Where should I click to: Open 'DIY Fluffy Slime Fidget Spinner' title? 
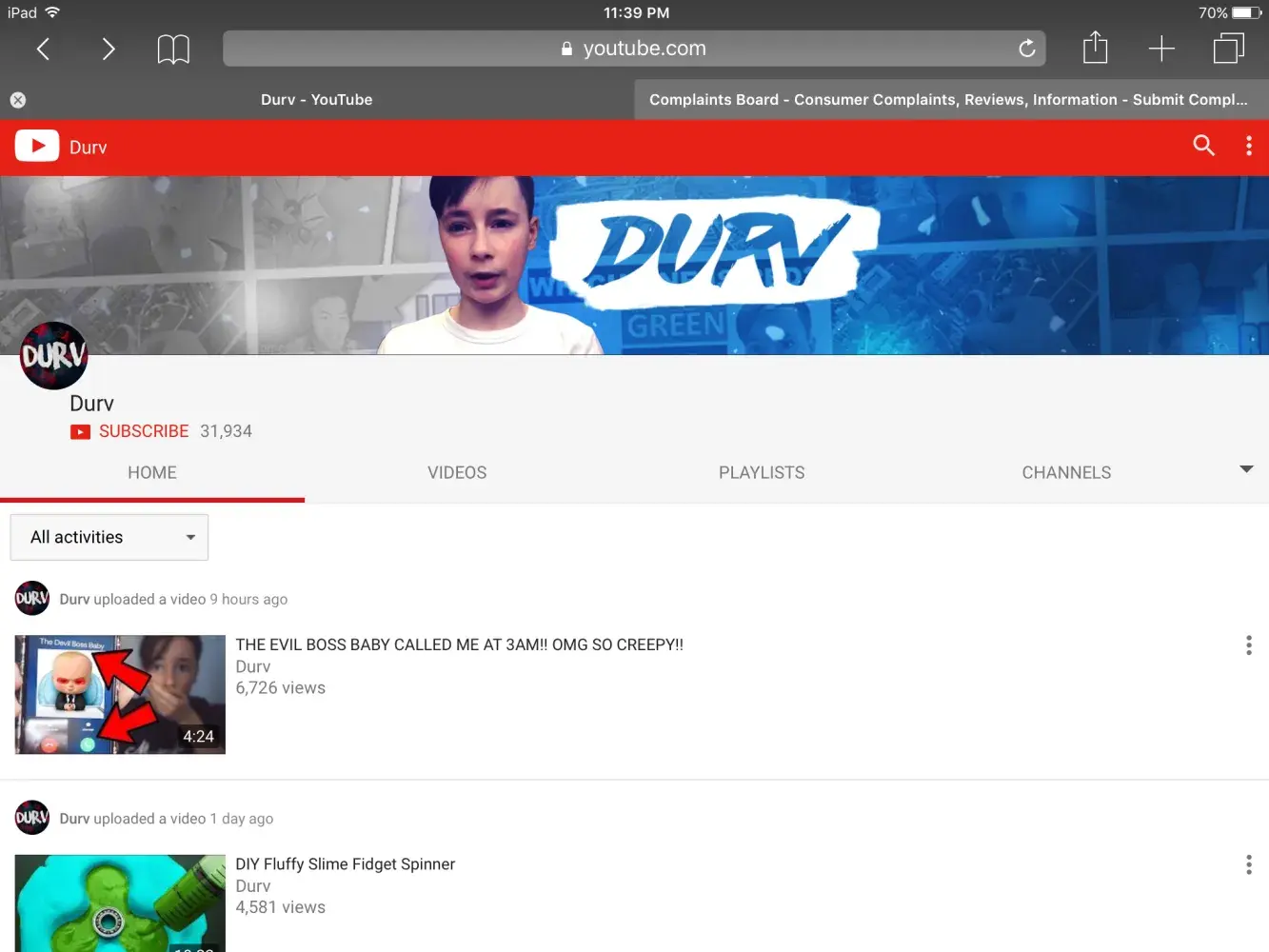point(346,864)
